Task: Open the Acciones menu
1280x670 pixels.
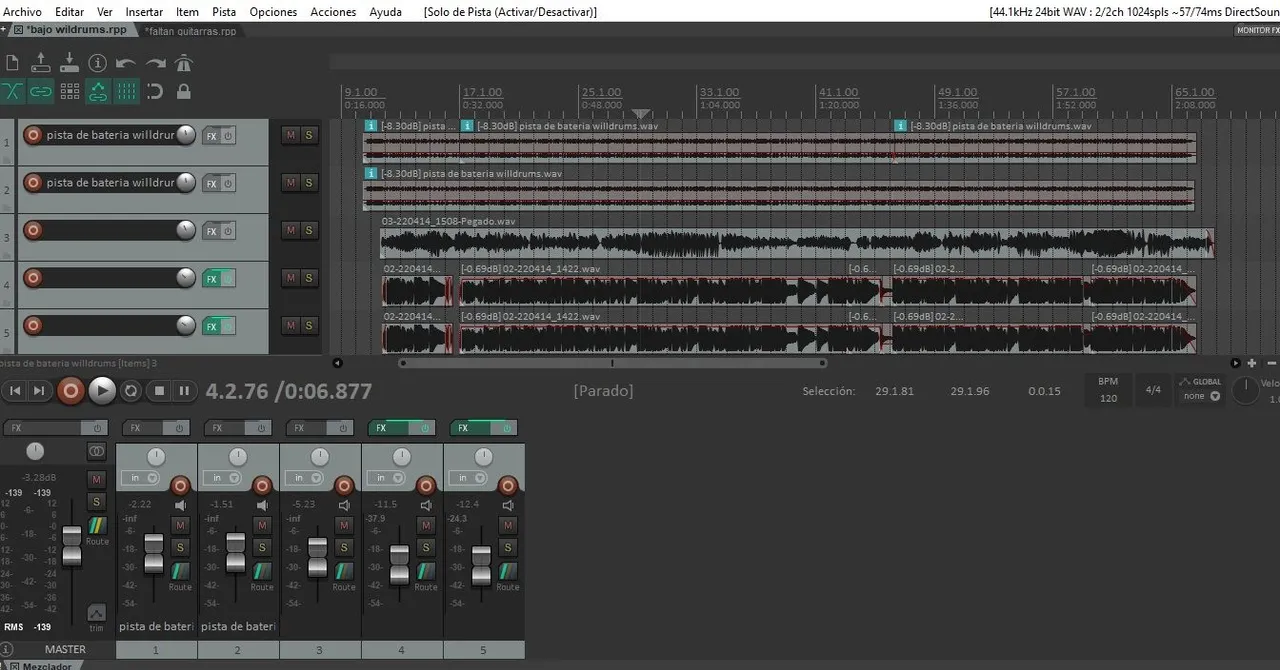Action: (333, 12)
